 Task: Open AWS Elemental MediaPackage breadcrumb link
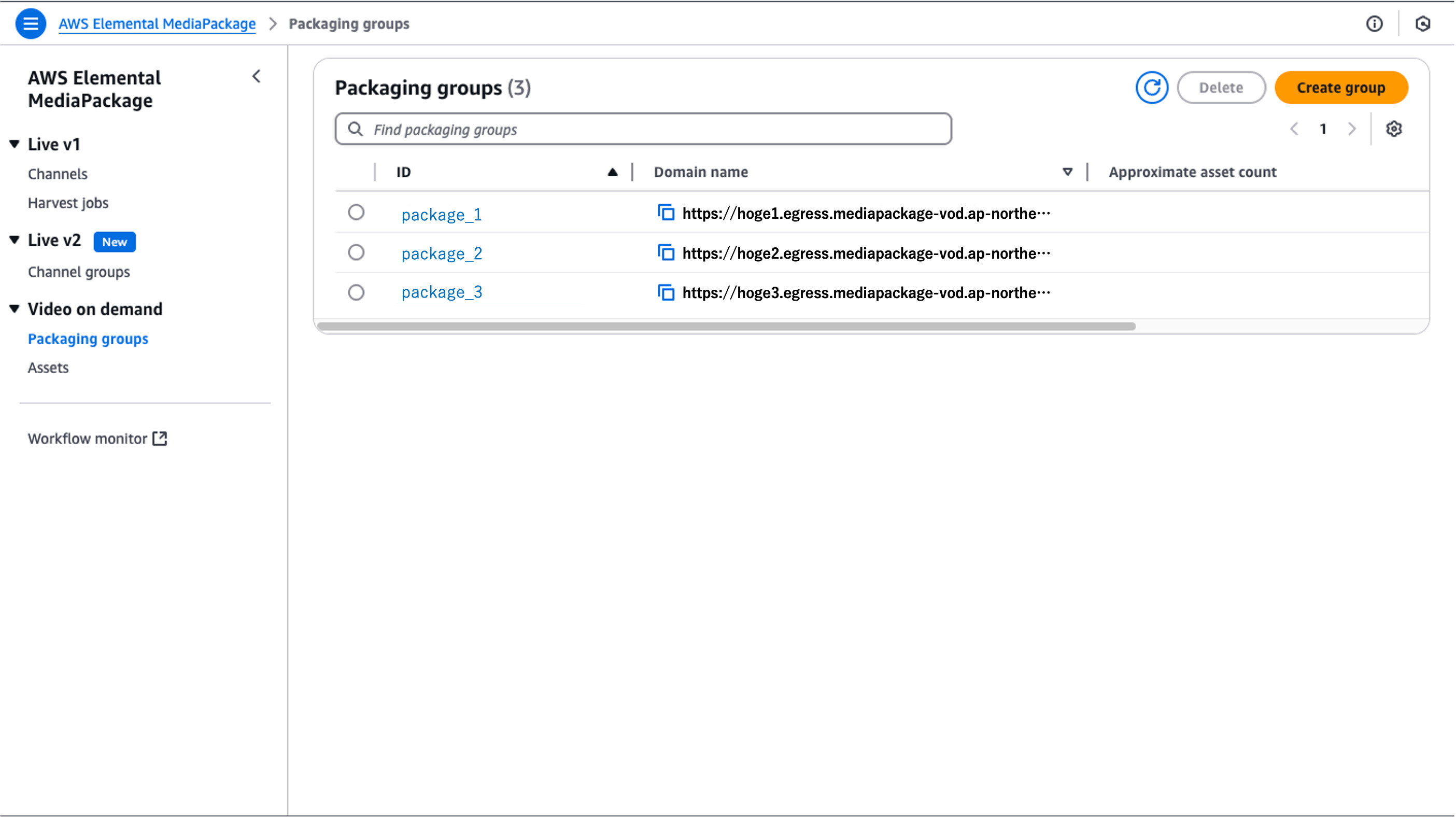157,24
